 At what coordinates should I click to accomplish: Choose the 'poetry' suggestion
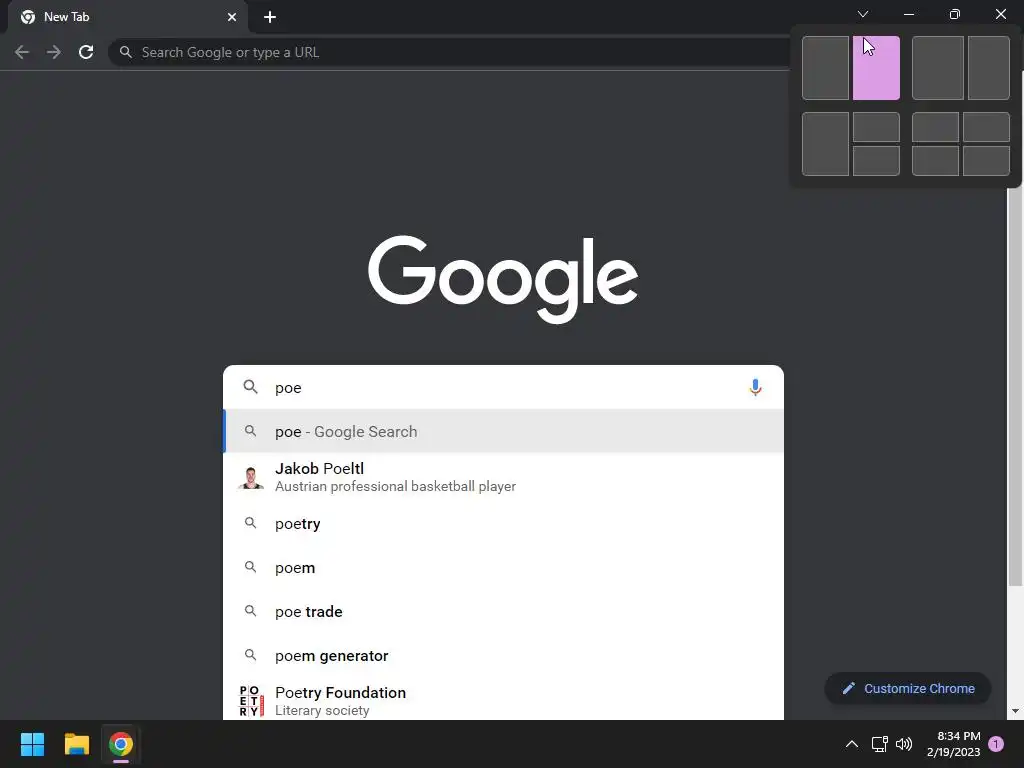pyautogui.click(x=503, y=523)
